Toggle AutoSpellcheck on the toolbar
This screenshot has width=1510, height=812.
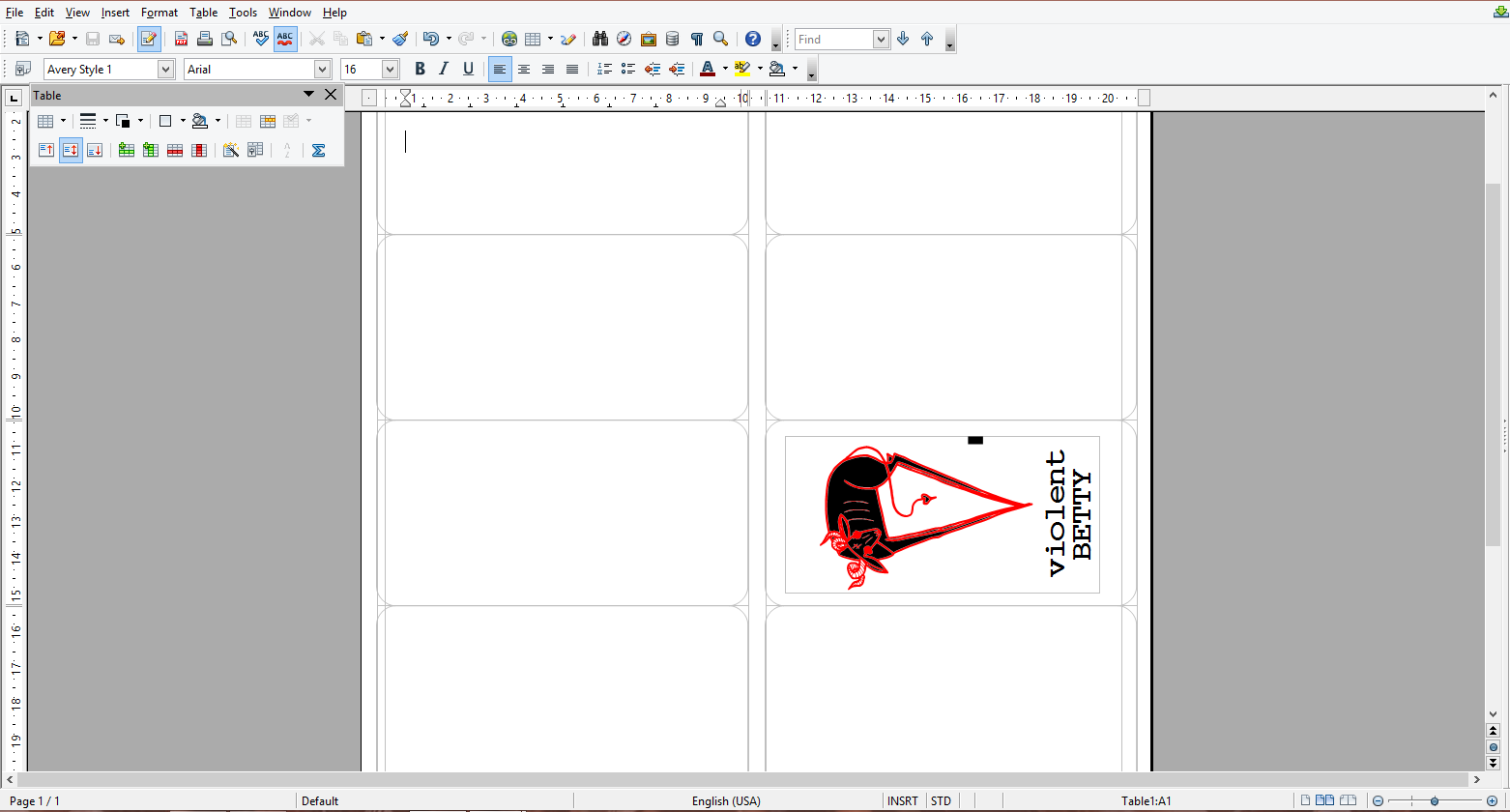[285, 39]
